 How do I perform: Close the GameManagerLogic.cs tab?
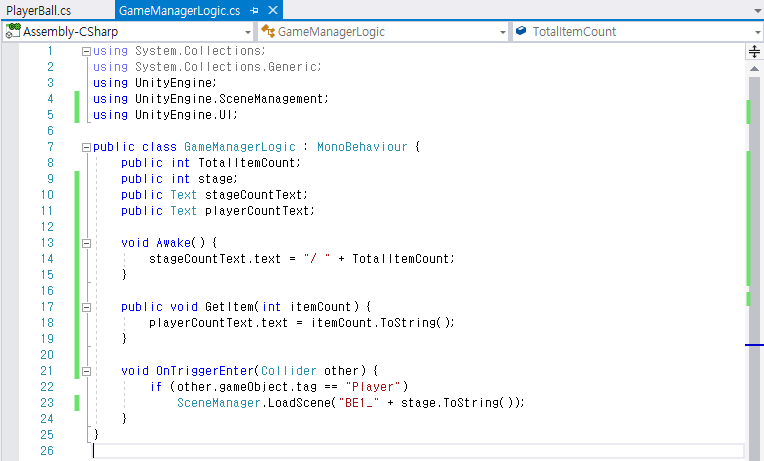tap(273, 10)
